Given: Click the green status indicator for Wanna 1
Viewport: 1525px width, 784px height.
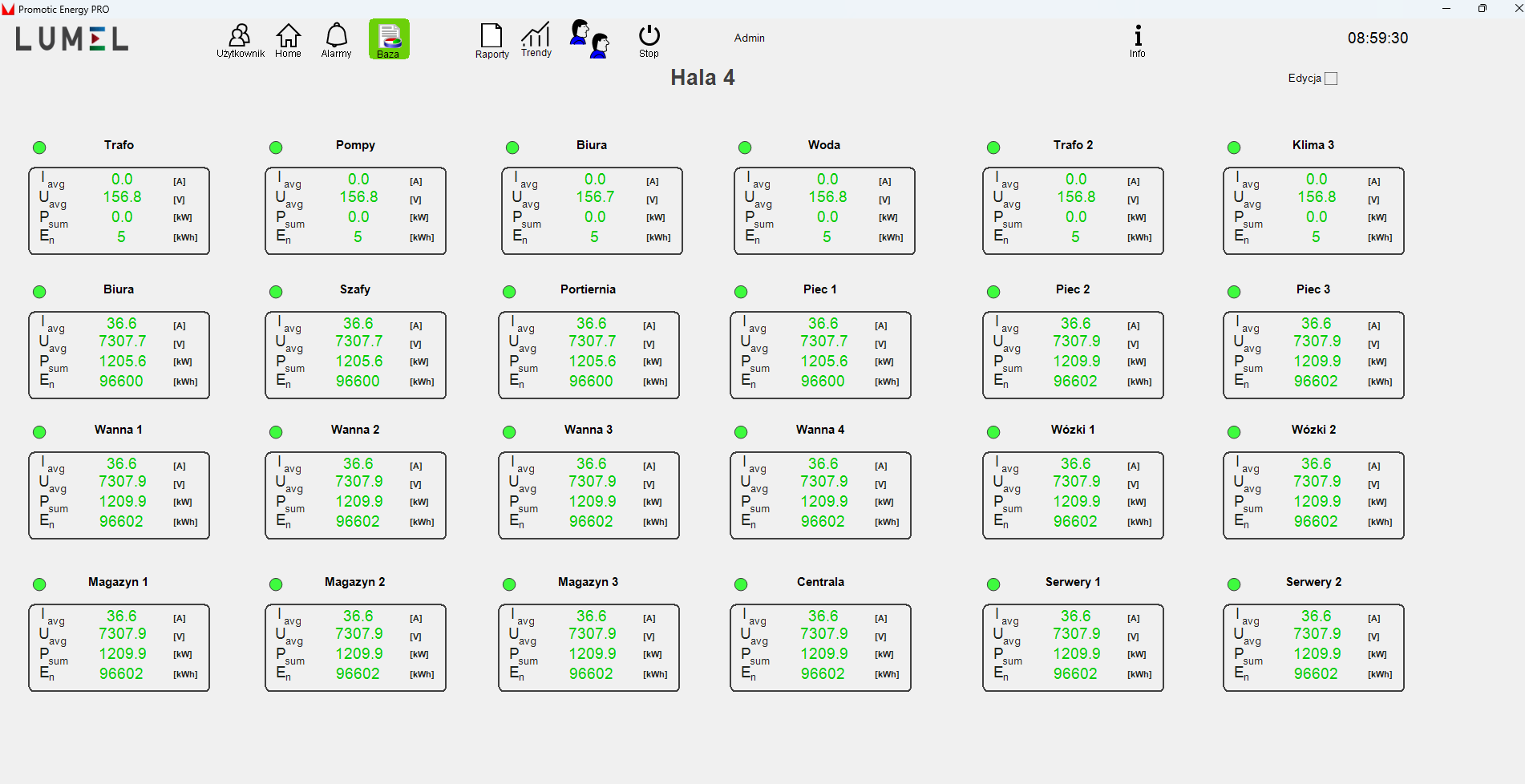Looking at the screenshot, I should click(x=39, y=432).
